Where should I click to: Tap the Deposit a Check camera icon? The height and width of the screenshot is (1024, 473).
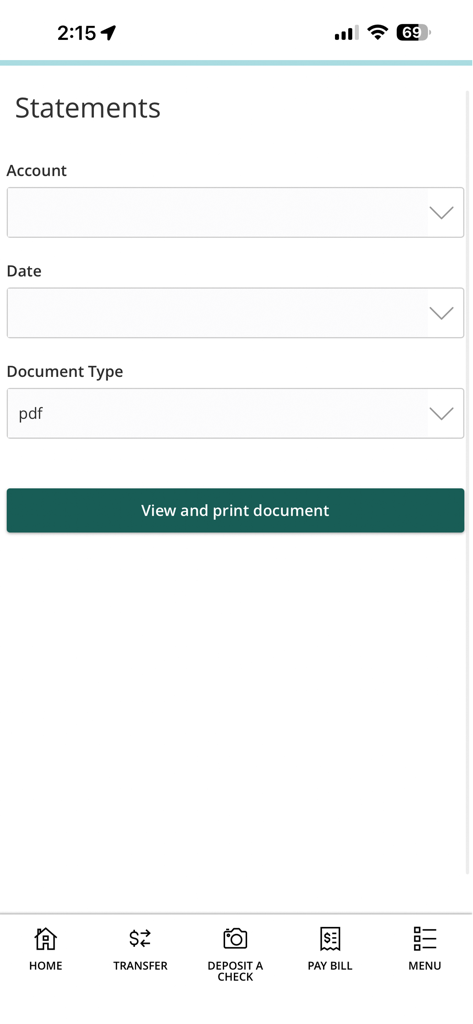(235, 938)
